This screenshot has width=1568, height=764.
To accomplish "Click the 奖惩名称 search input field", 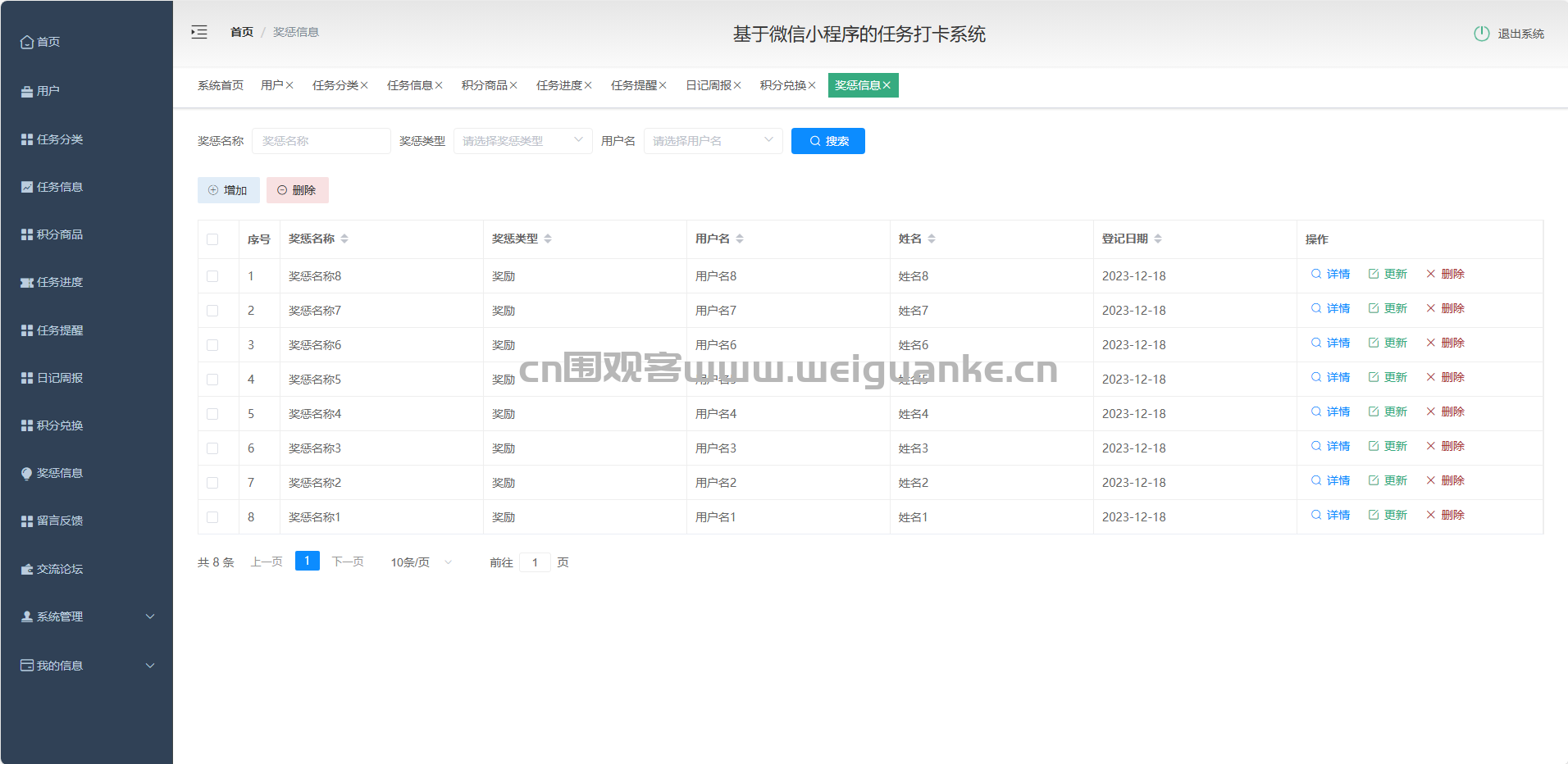I will [321, 141].
